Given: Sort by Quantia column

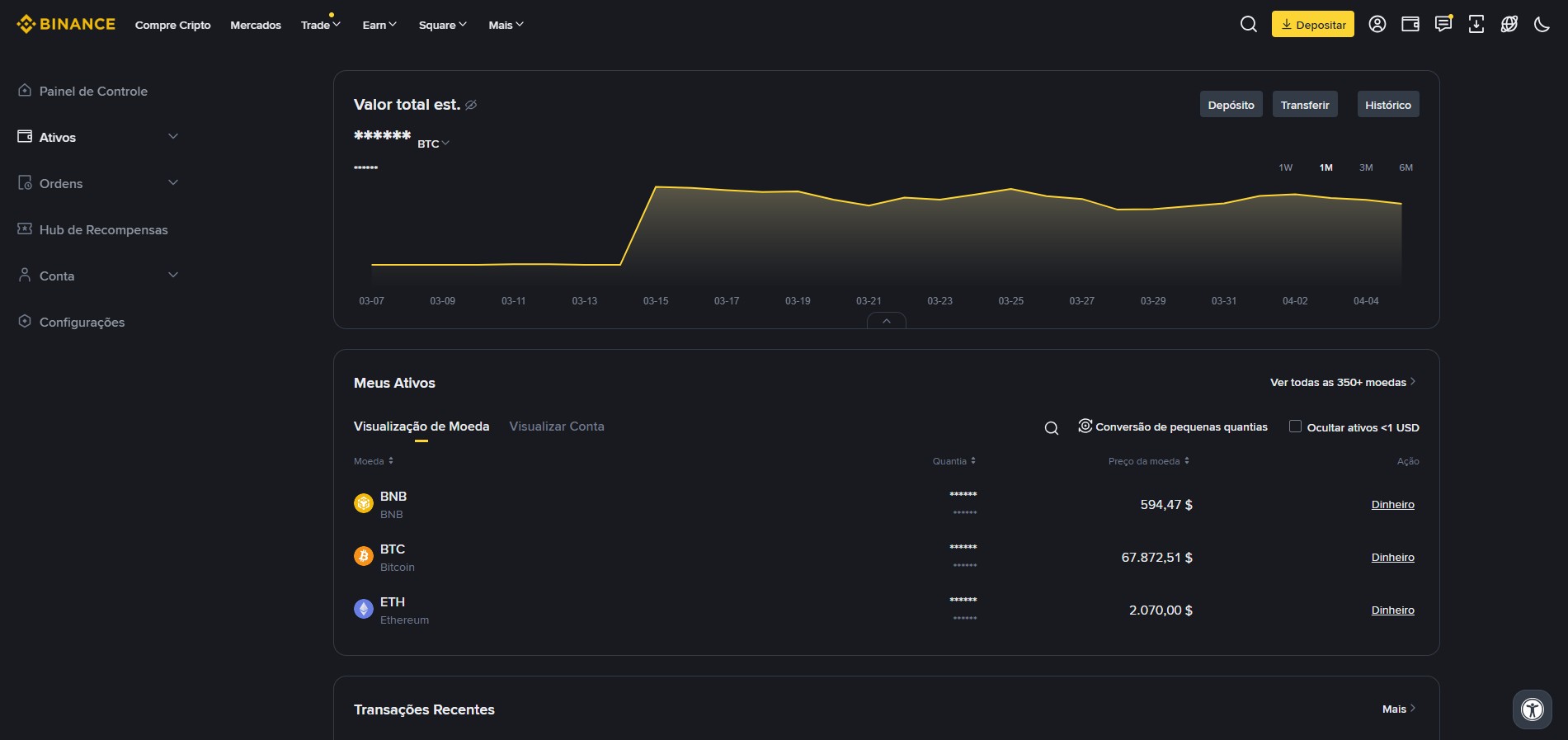Looking at the screenshot, I should click(954, 461).
